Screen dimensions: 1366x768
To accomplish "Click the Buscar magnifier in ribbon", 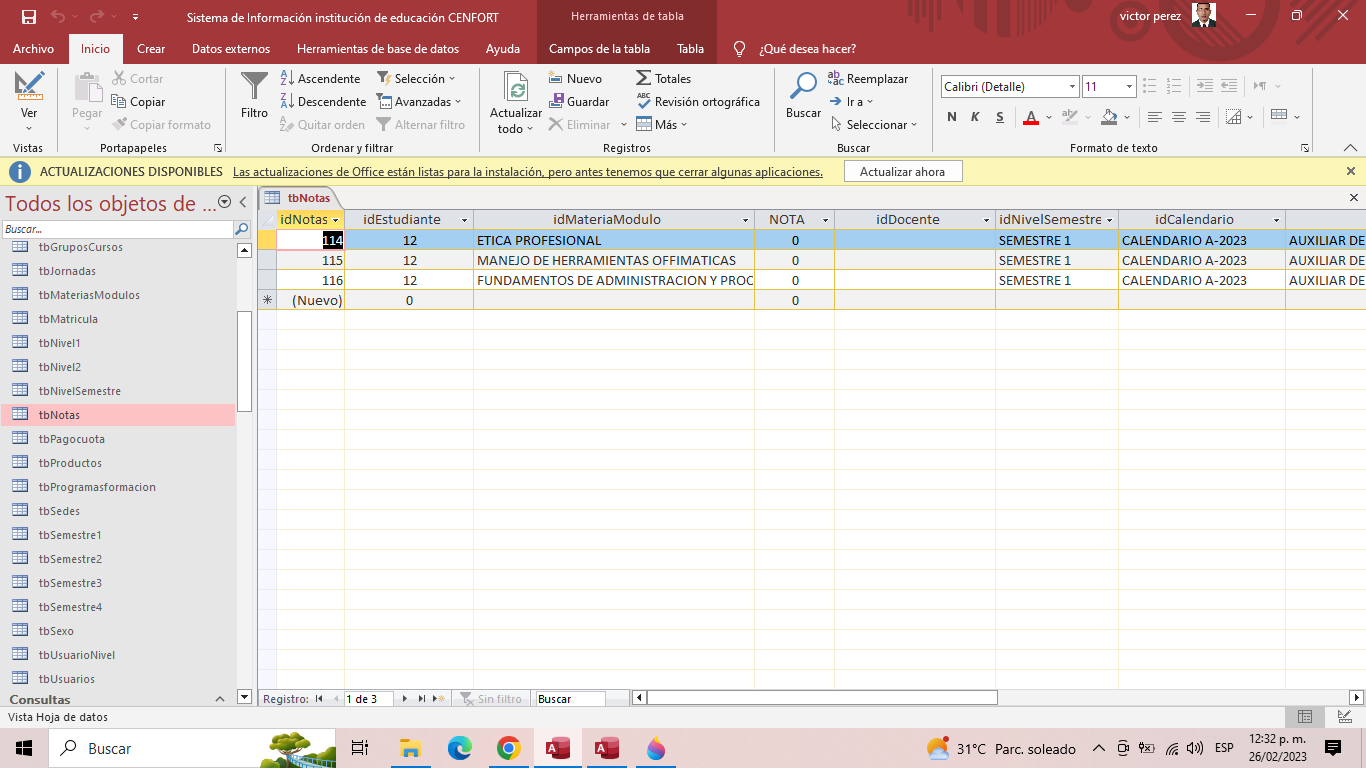I will [x=803, y=88].
